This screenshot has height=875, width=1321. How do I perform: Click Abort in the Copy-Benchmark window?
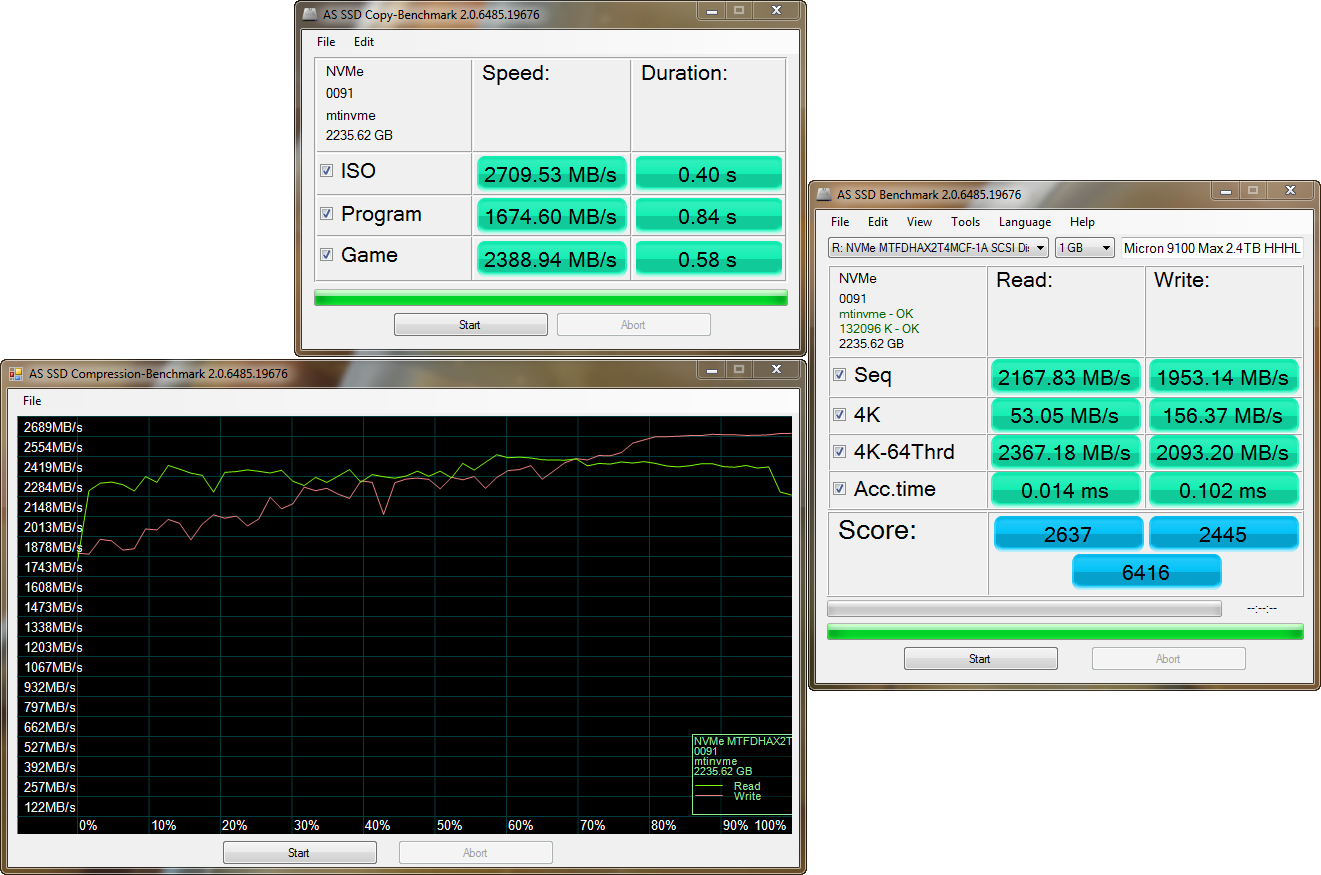[x=633, y=324]
